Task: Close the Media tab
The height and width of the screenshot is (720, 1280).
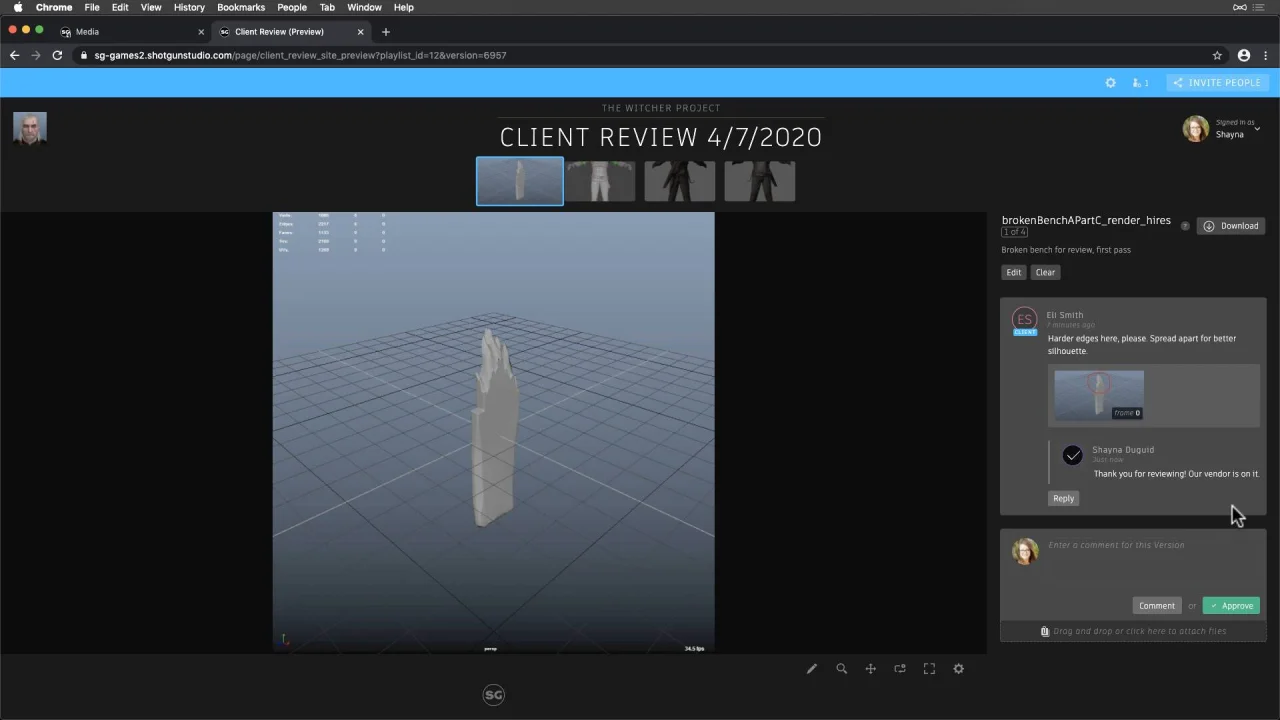Action: coord(200,32)
